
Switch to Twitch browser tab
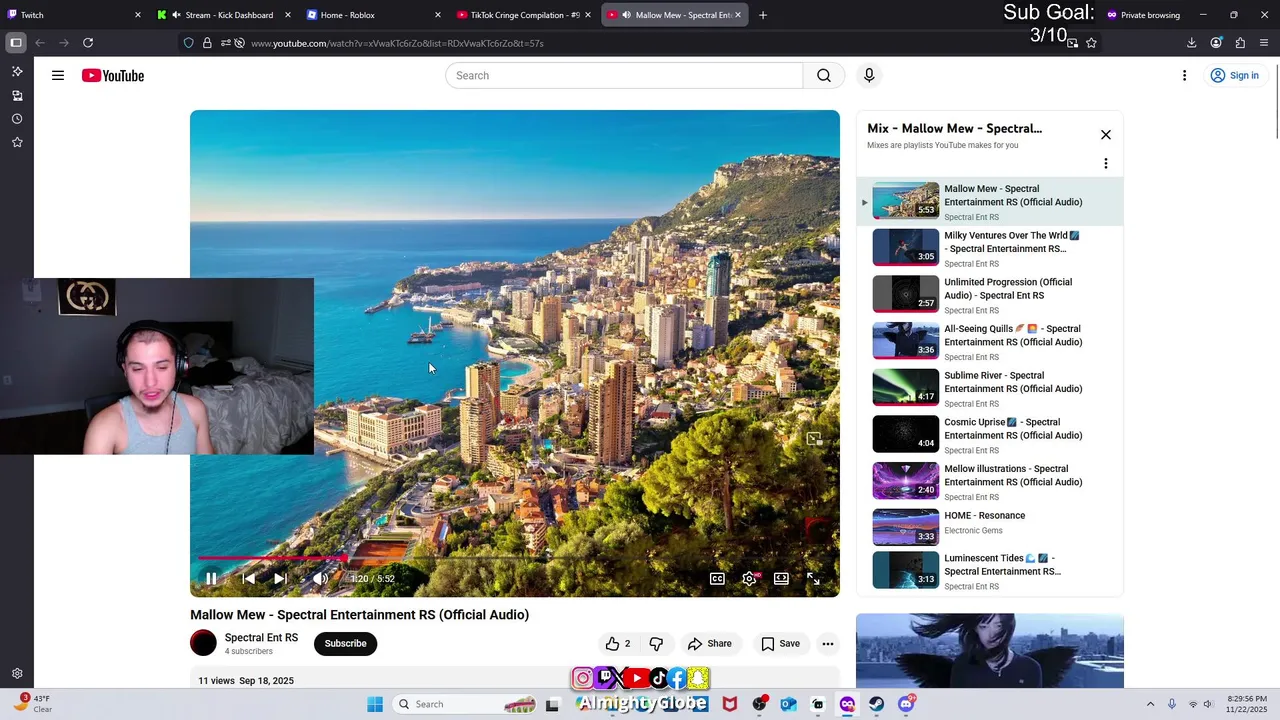pyautogui.click(x=75, y=15)
